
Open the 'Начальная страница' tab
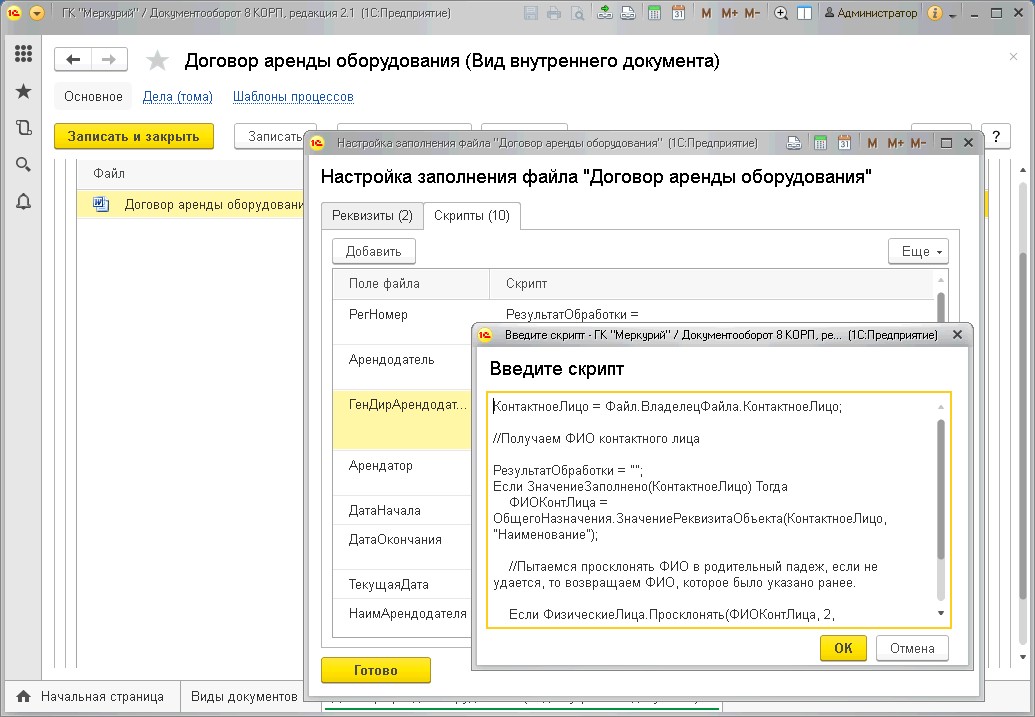[92, 697]
